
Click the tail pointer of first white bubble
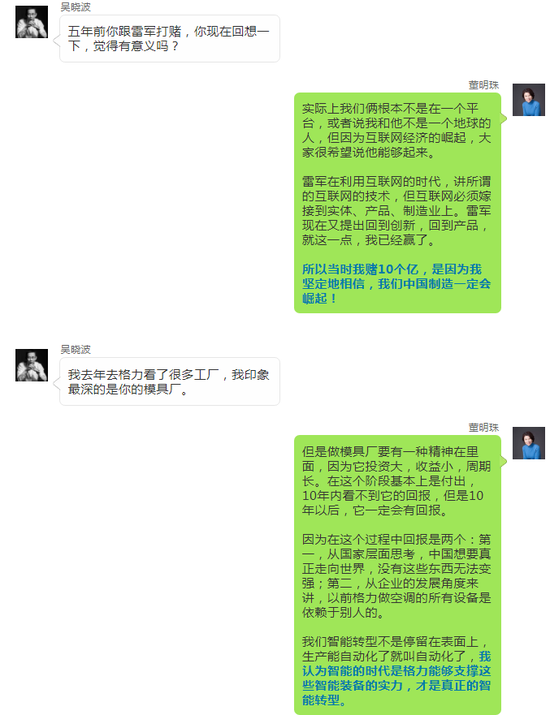pyautogui.click(x=57, y=41)
